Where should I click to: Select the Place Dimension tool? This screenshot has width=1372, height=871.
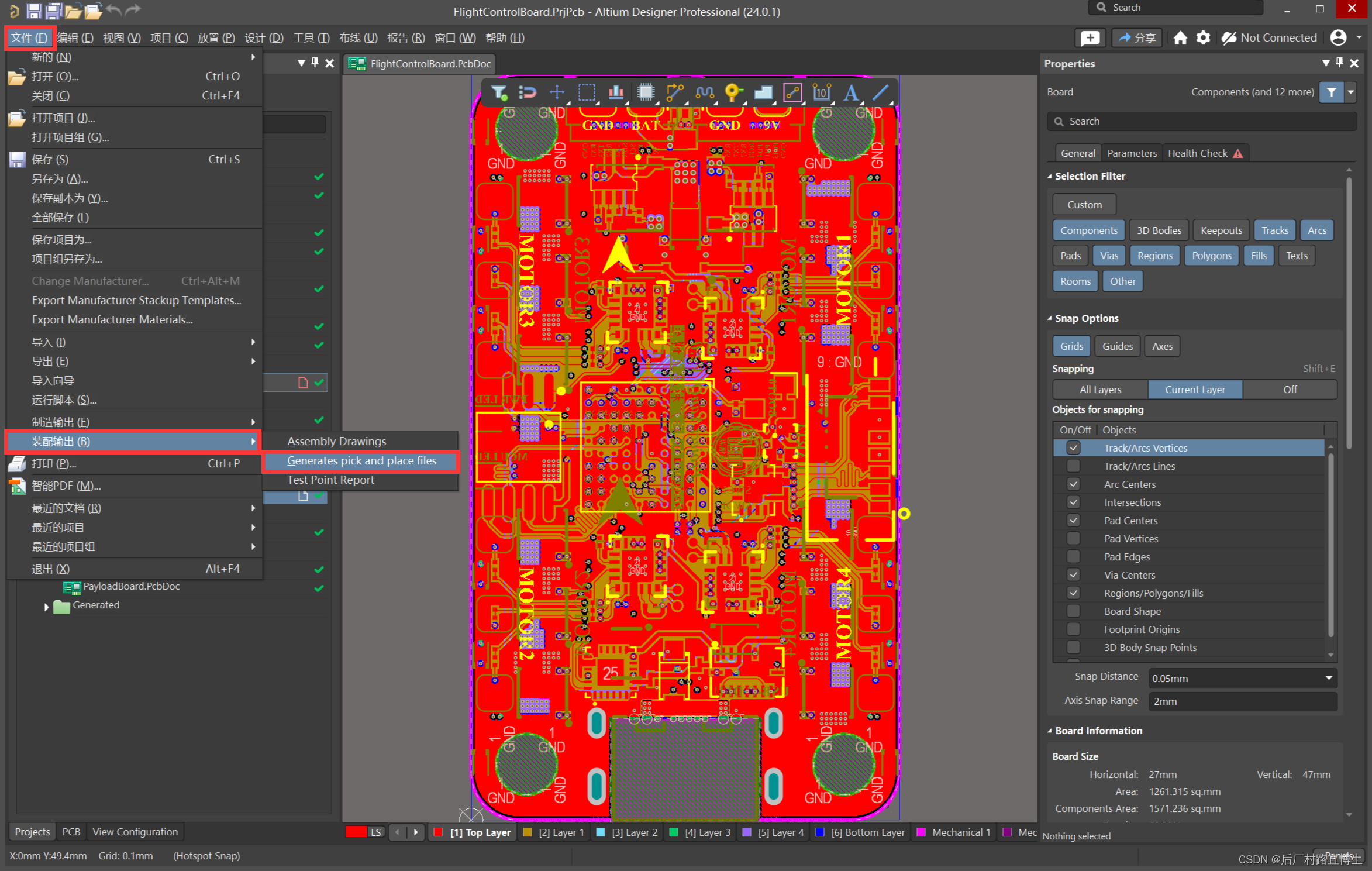(x=822, y=92)
